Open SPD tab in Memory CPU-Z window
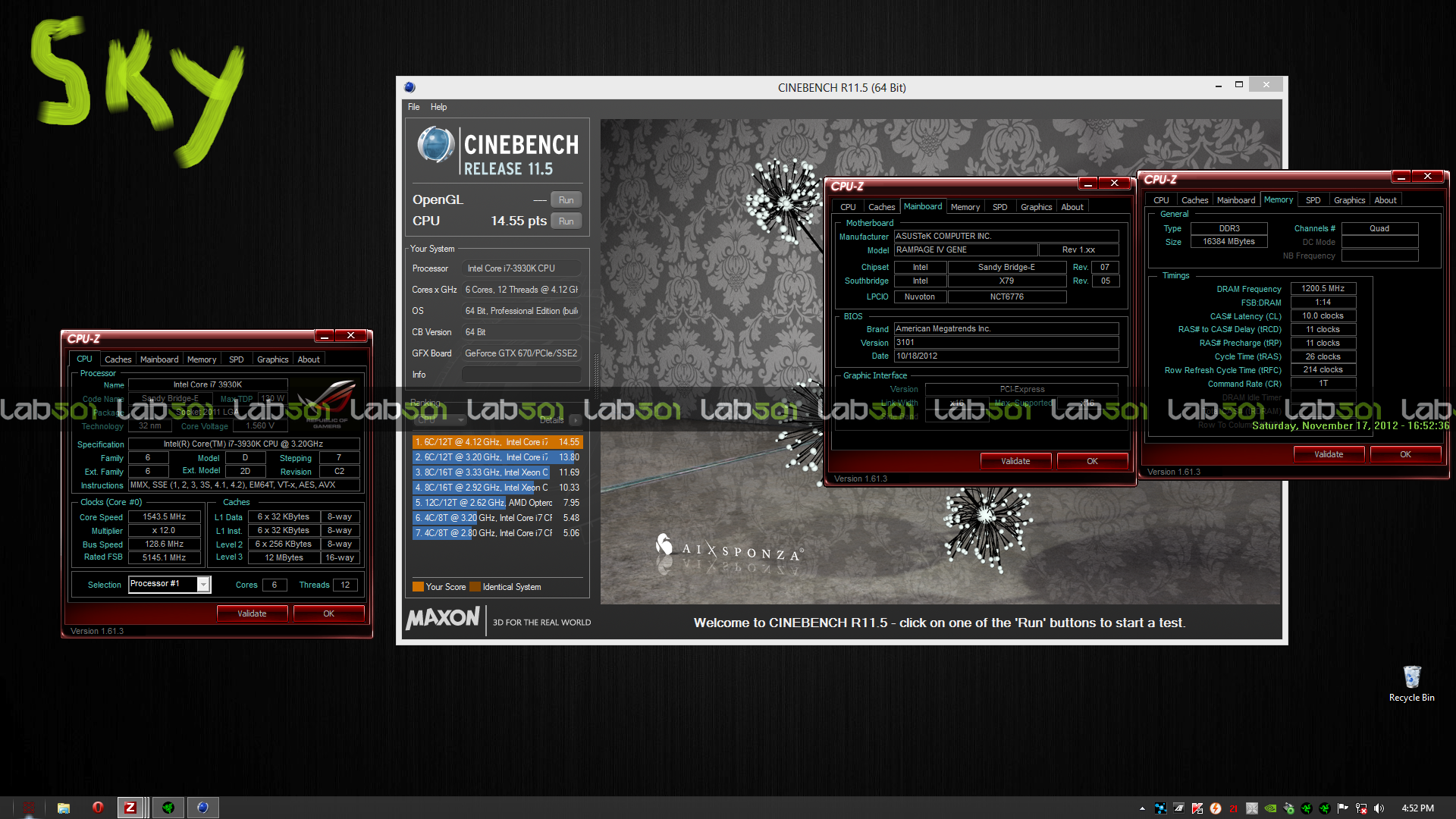The width and height of the screenshot is (1456, 819). pos(1313,200)
